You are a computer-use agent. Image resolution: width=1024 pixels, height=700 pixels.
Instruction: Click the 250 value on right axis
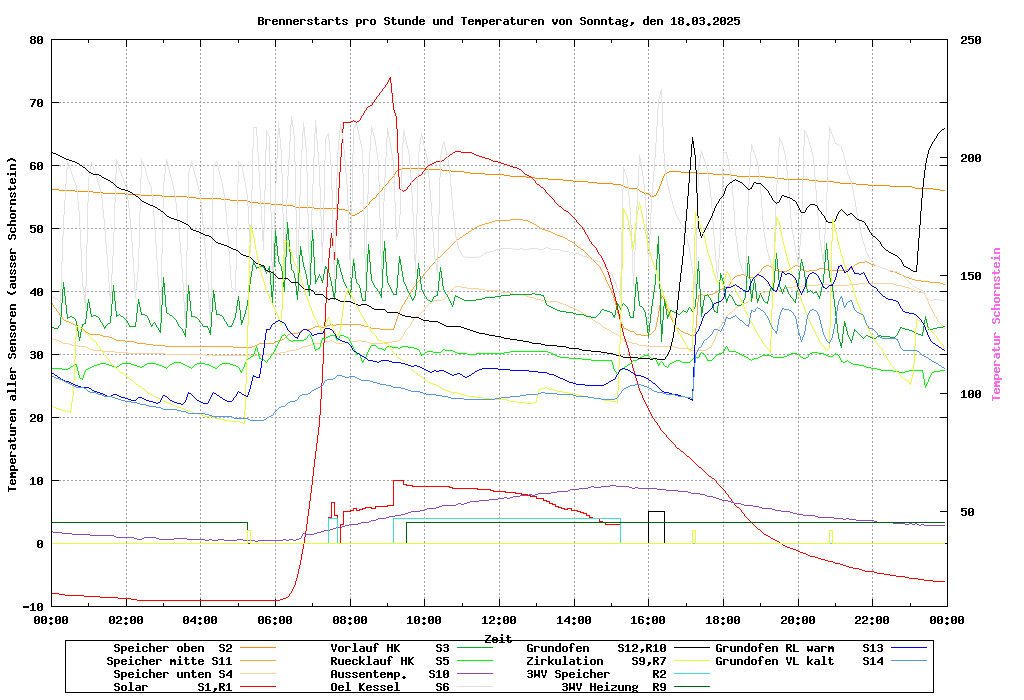[x=971, y=40]
